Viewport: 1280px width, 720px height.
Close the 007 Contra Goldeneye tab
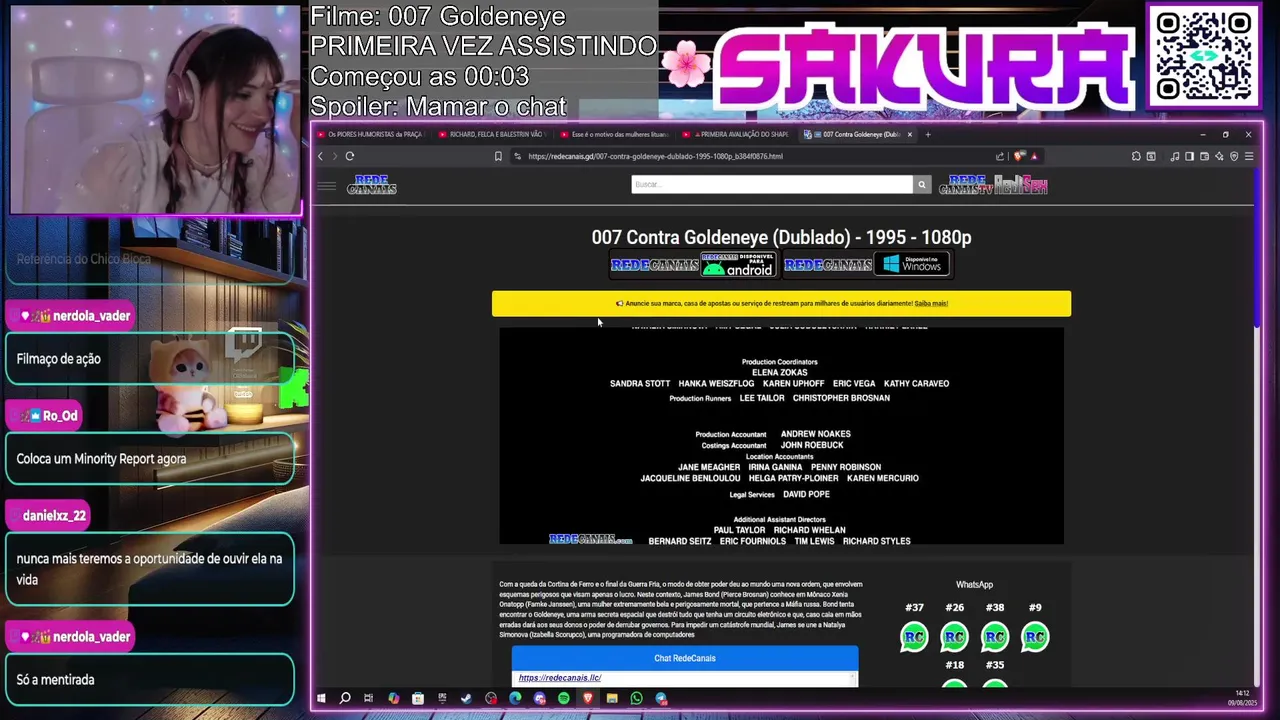coord(909,134)
